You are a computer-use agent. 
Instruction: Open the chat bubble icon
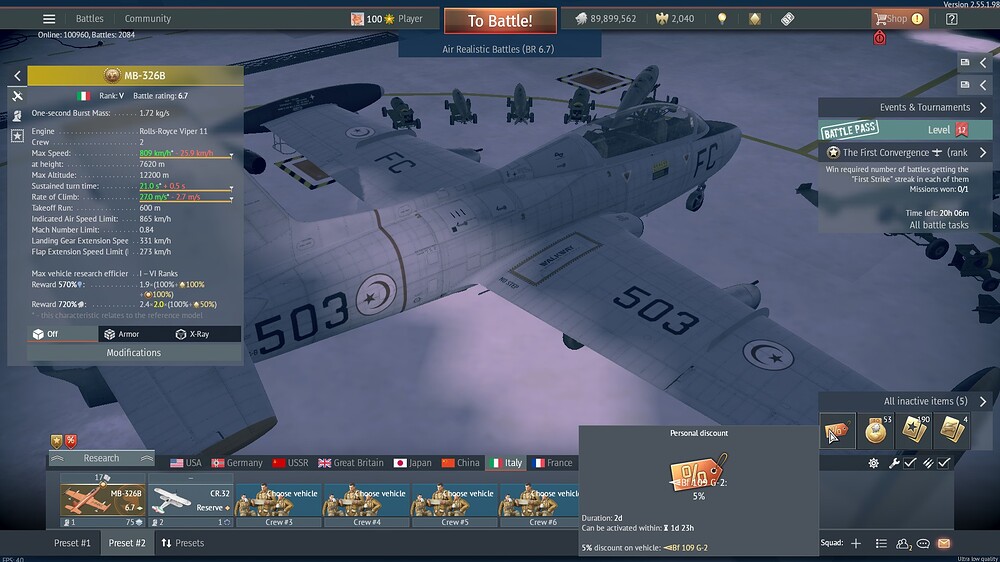point(923,544)
